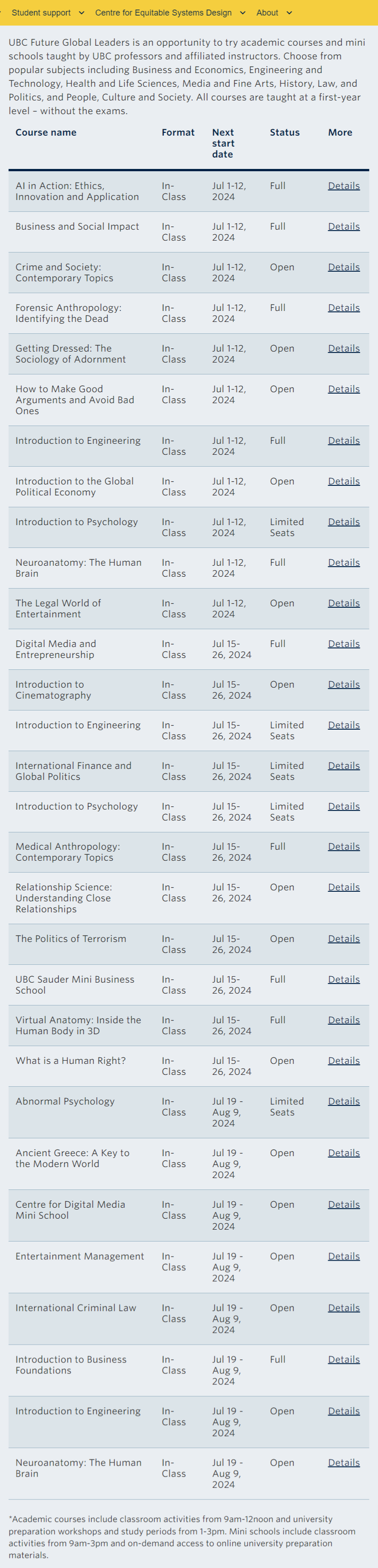This screenshot has height=1568, width=378.
Task: Open Details for Forensic Anthropology course
Action: (344, 308)
